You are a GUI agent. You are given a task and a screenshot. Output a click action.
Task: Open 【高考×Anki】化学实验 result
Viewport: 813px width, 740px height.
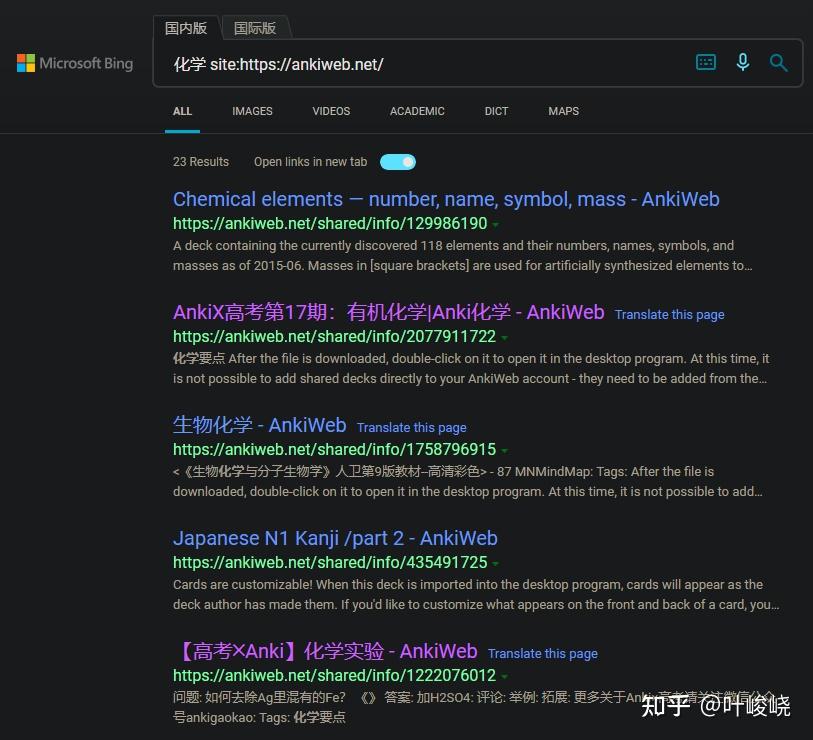pyautogui.click(x=328, y=651)
